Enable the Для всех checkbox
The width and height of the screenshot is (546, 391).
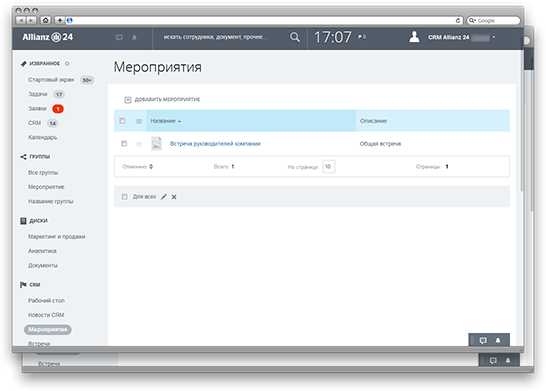[x=125, y=197]
